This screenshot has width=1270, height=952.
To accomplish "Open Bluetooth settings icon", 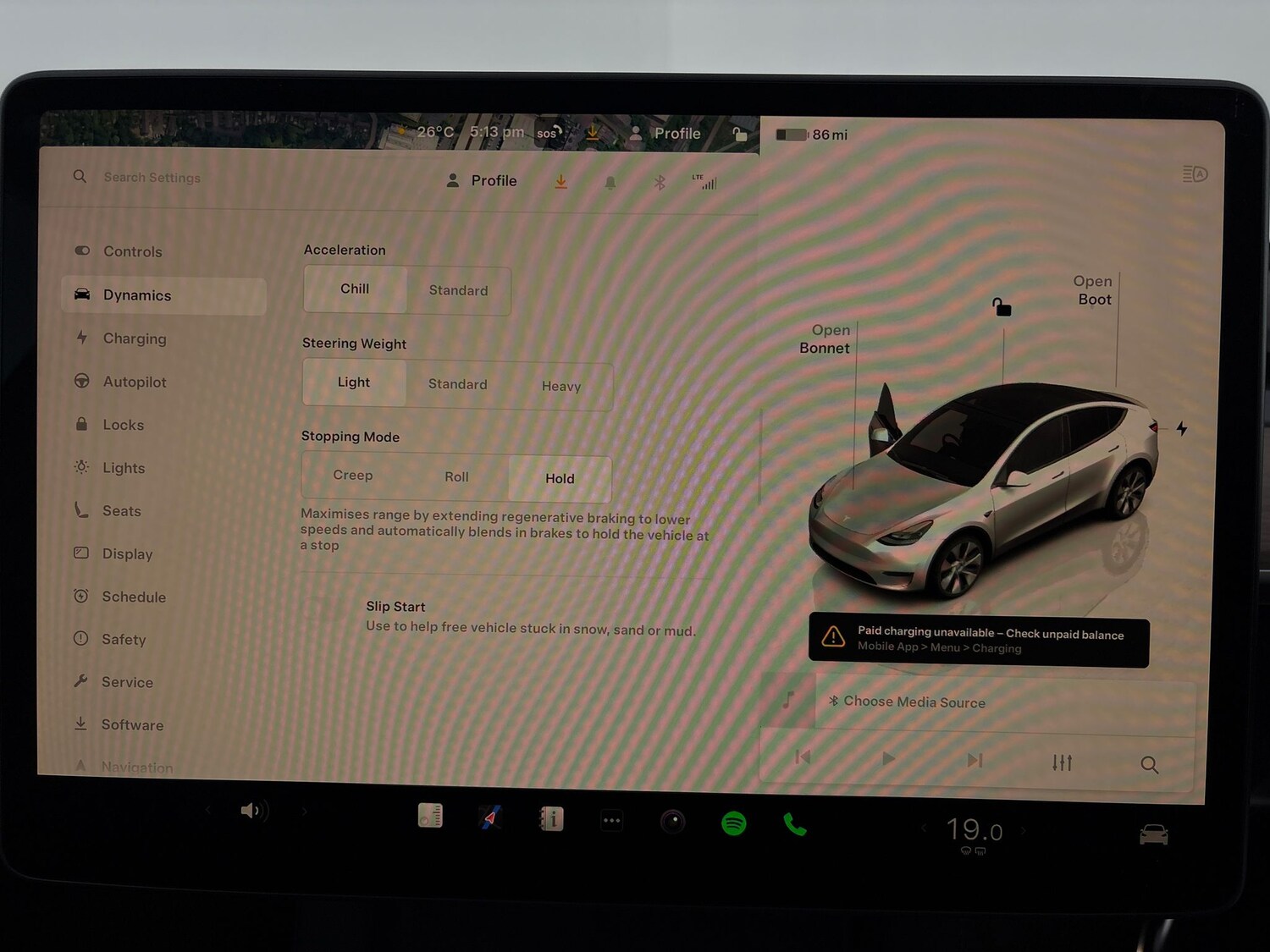I will pyautogui.click(x=660, y=183).
